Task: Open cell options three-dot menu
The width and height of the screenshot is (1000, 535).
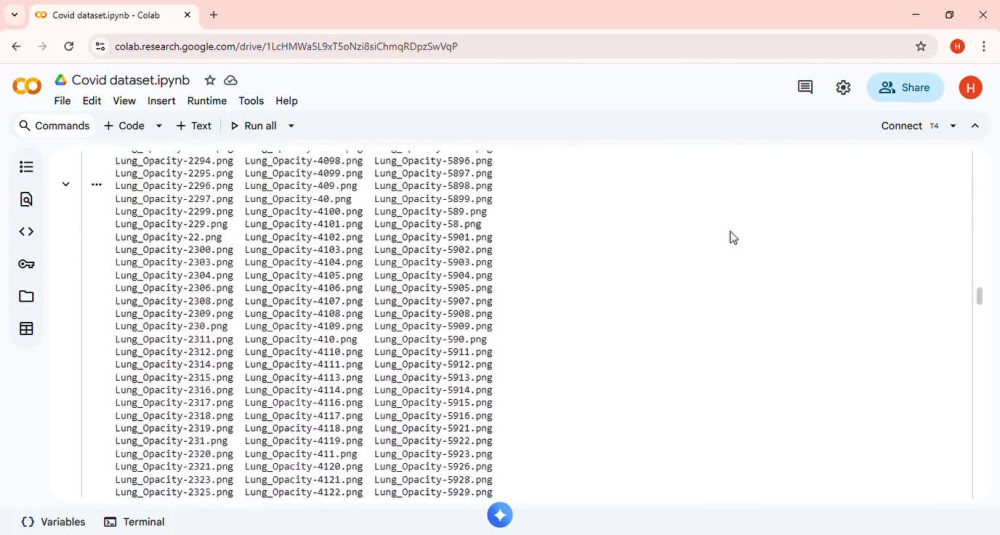Action: click(x=96, y=184)
